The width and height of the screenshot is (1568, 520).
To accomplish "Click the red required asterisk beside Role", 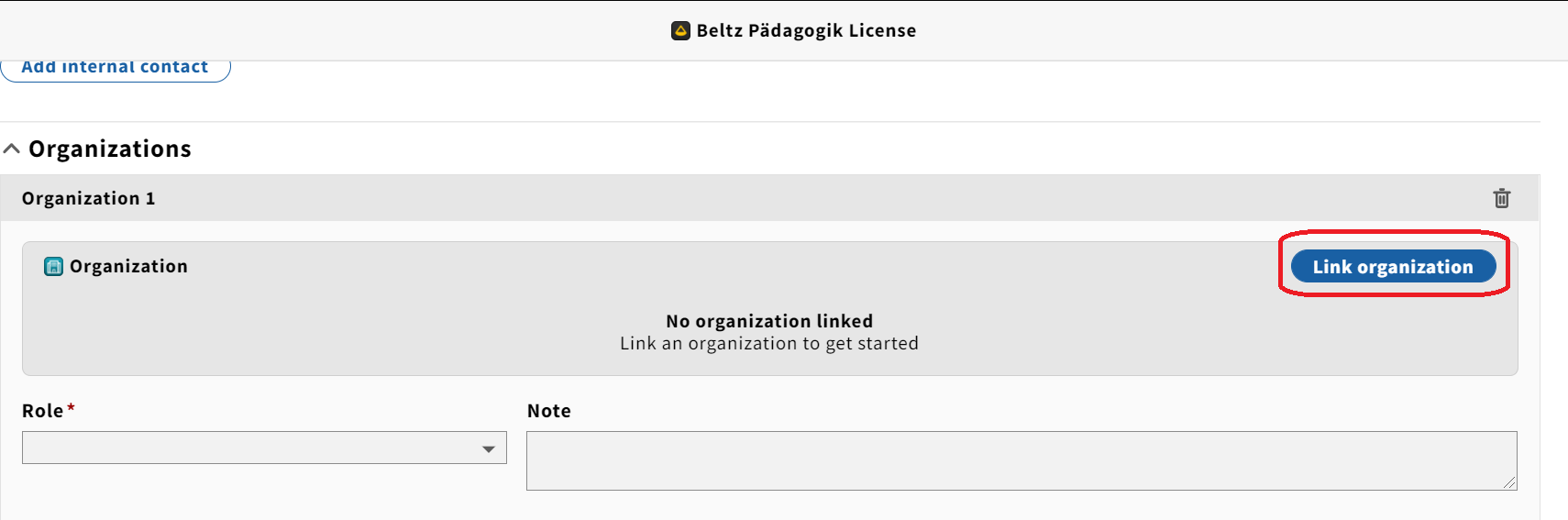I will click(x=71, y=408).
